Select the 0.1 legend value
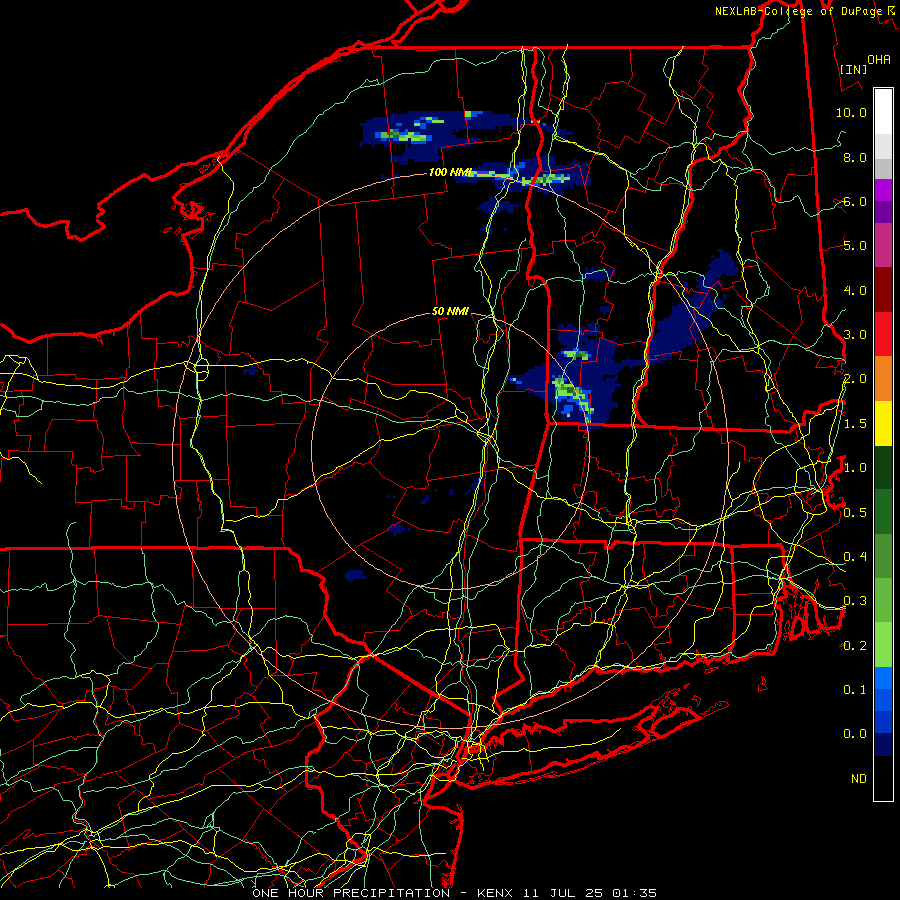900x900 pixels. pos(855,690)
